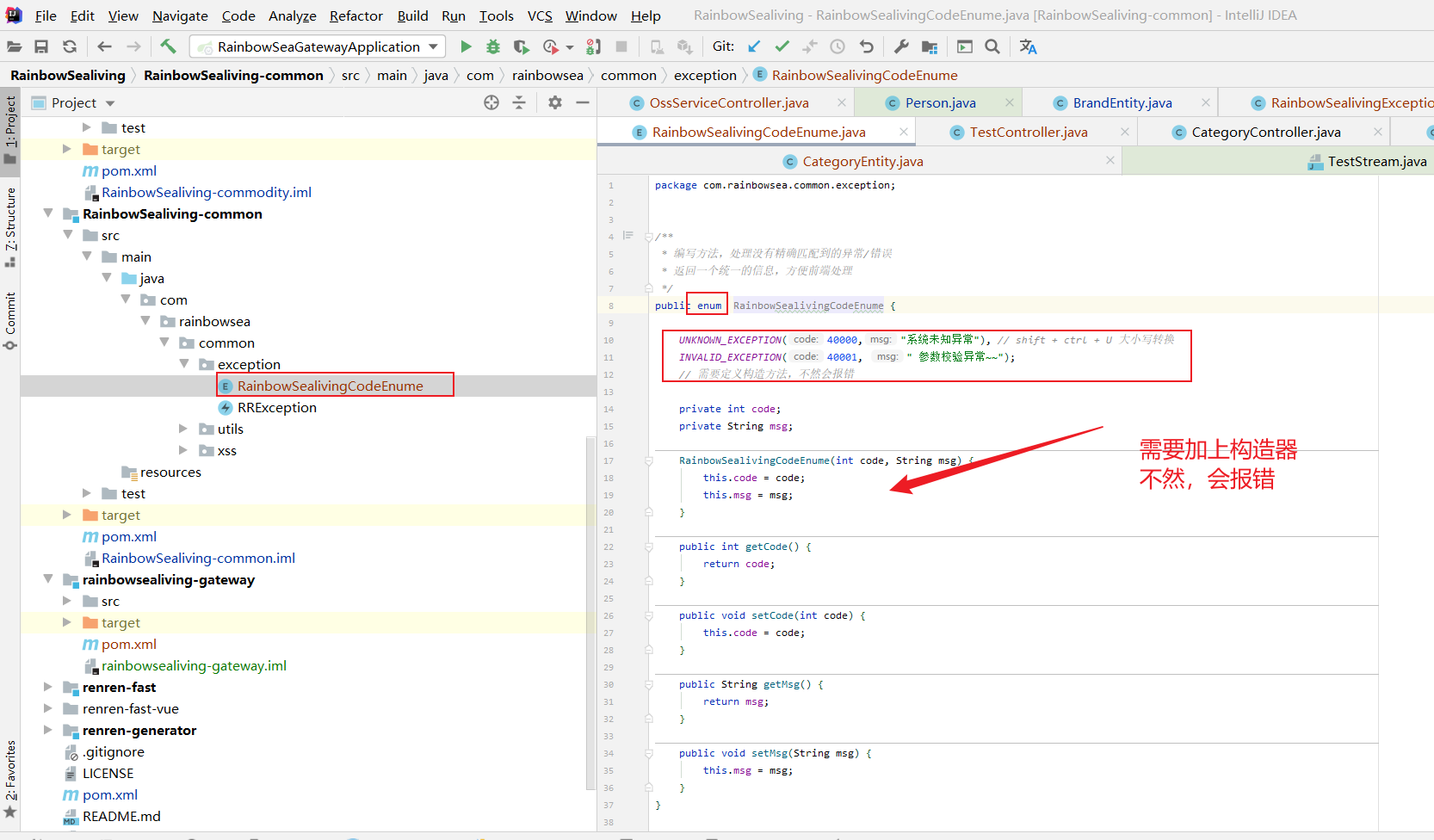
Task: Open the VCS menu
Action: click(540, 15)
